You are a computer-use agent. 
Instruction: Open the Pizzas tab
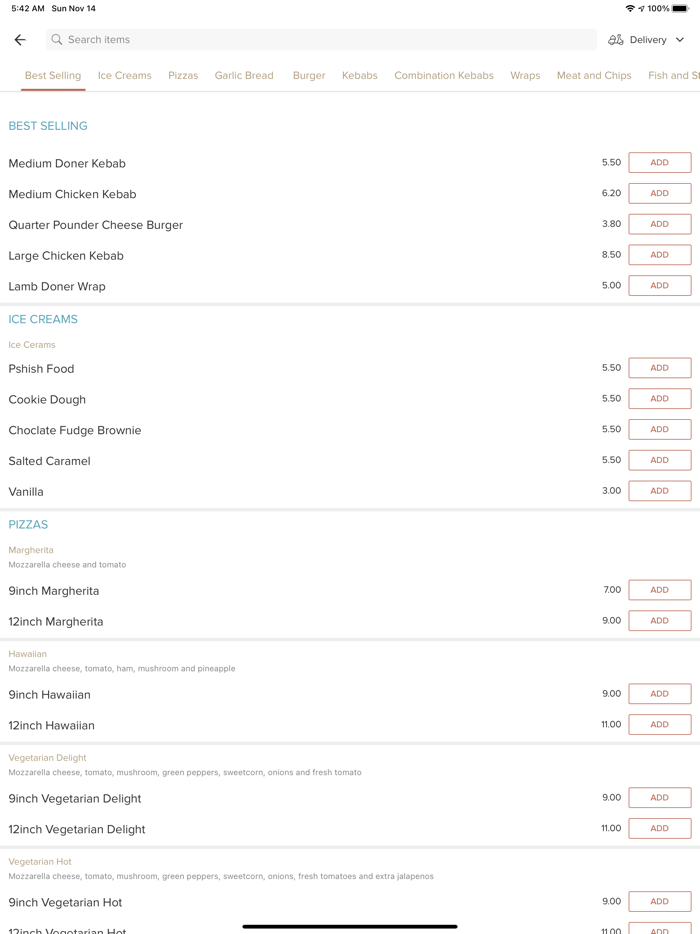click(x=183, y=75)
